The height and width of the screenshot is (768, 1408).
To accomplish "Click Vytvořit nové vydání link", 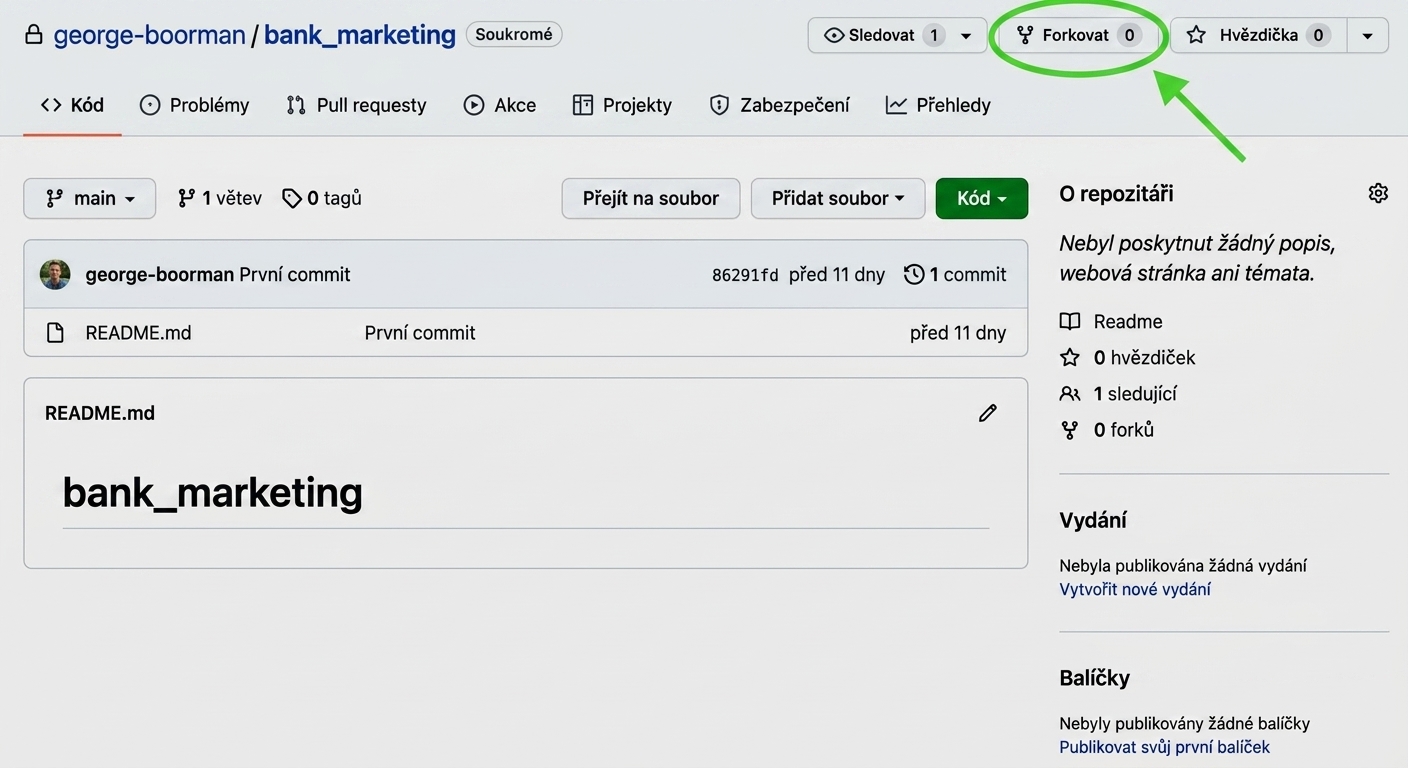I will click(x=1135, y=589).
